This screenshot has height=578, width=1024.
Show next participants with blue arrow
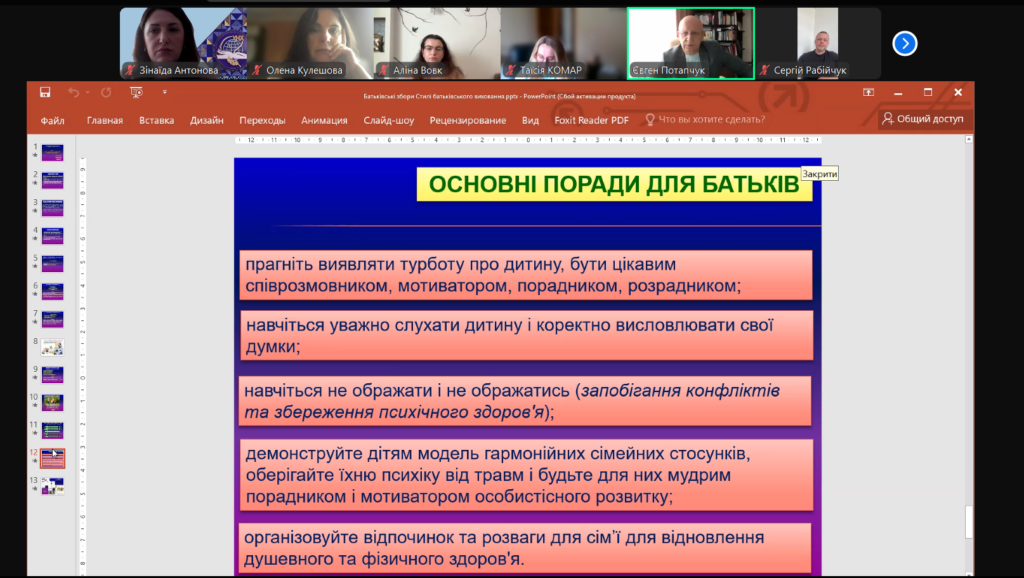tap(904, 43)
